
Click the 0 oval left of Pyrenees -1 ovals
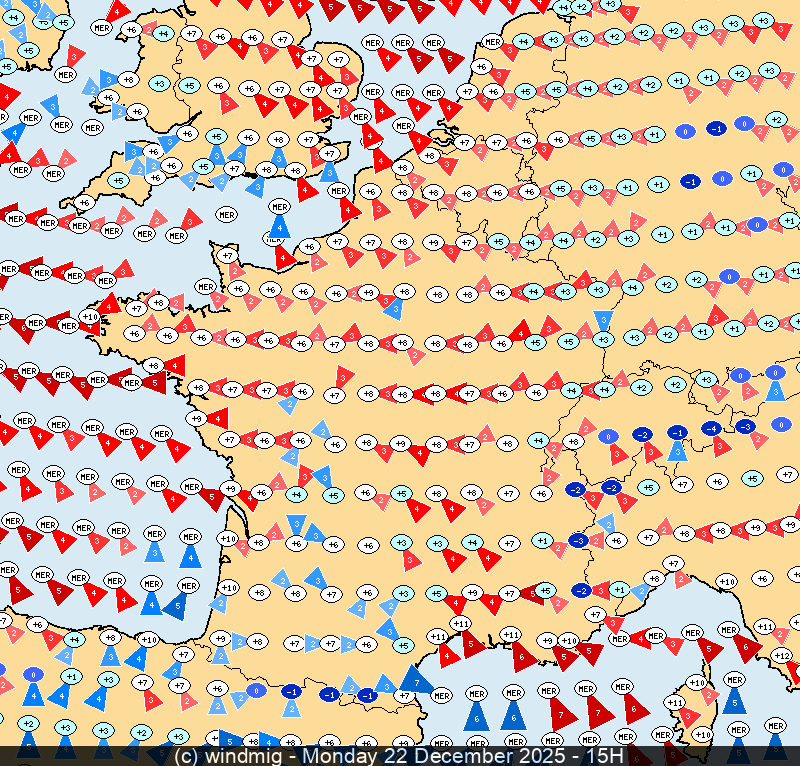[x=256, y=690]
